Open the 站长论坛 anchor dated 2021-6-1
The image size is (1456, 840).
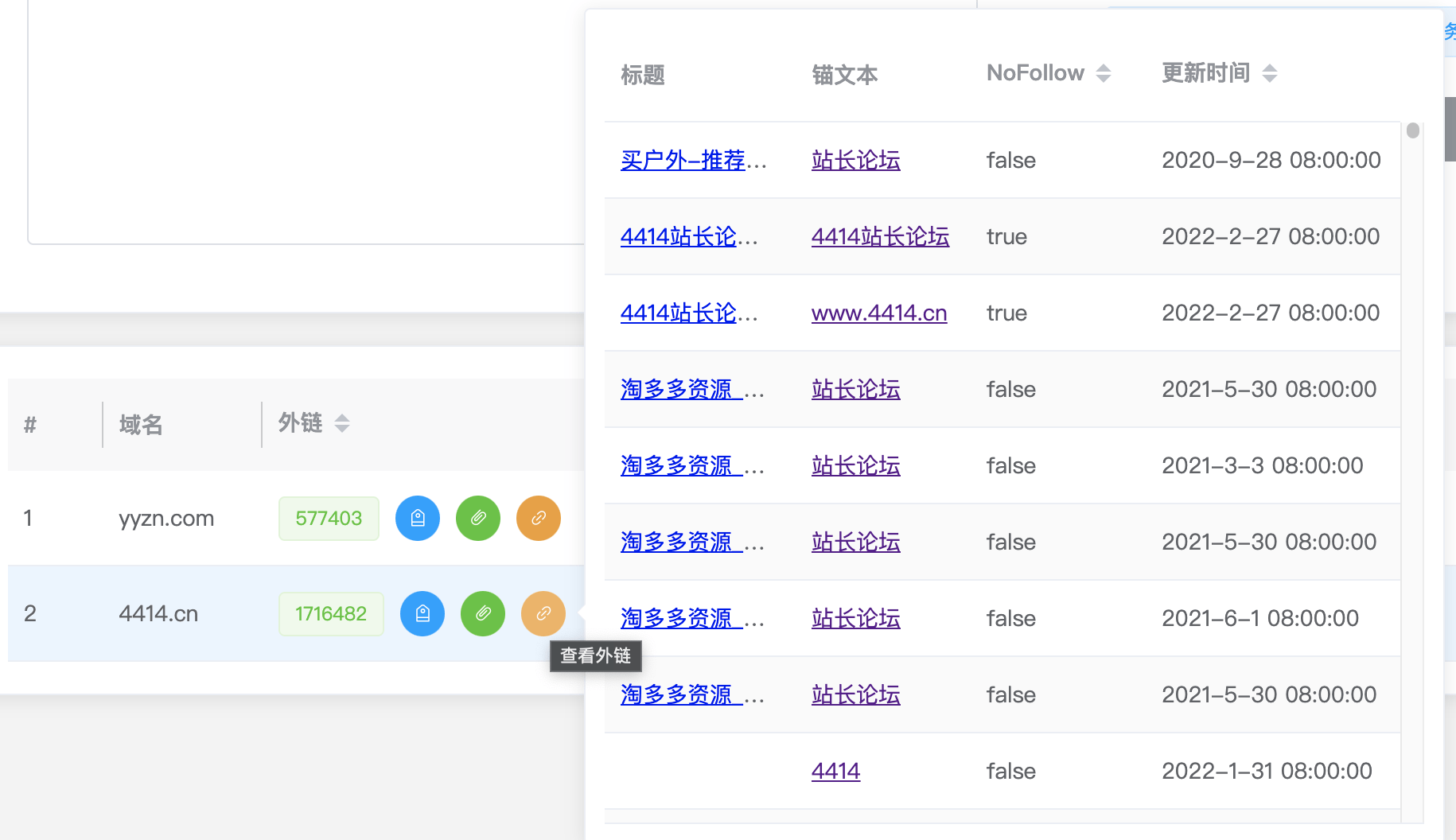[x=856, y=619]
